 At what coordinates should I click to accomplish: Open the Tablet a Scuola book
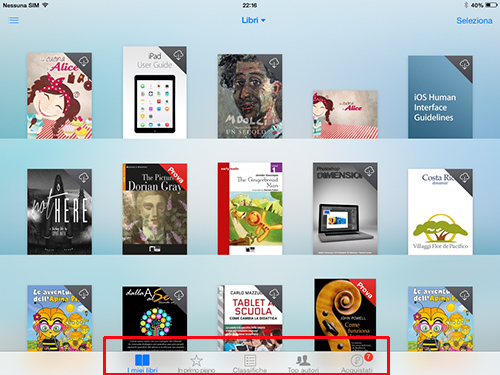[250, 318]
